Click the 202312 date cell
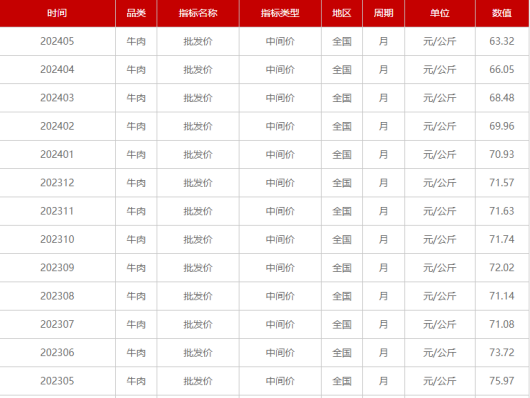Screen dimensions: 530x398 point(57,183)
